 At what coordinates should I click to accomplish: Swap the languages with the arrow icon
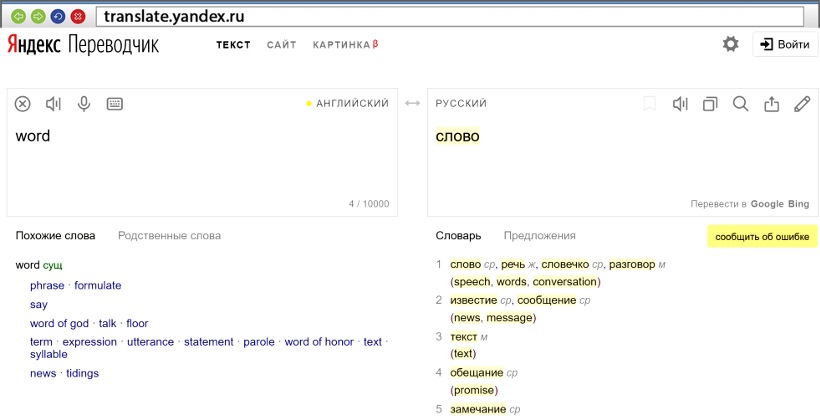(411, 104)
